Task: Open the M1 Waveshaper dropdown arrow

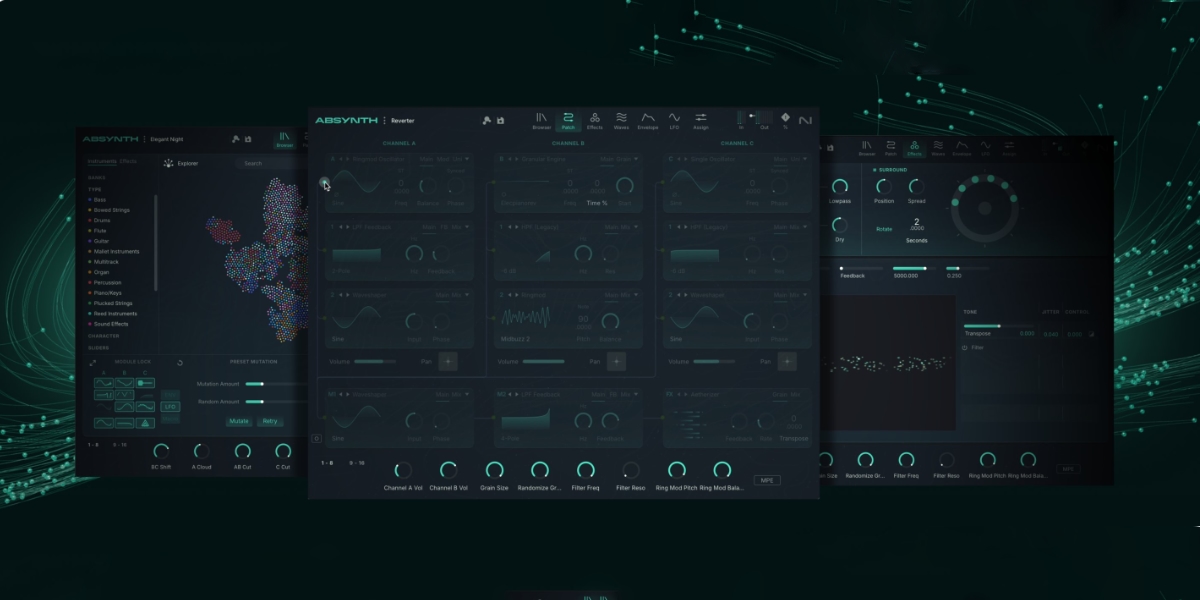Action: pyautogui.click(x=467, y=394)
